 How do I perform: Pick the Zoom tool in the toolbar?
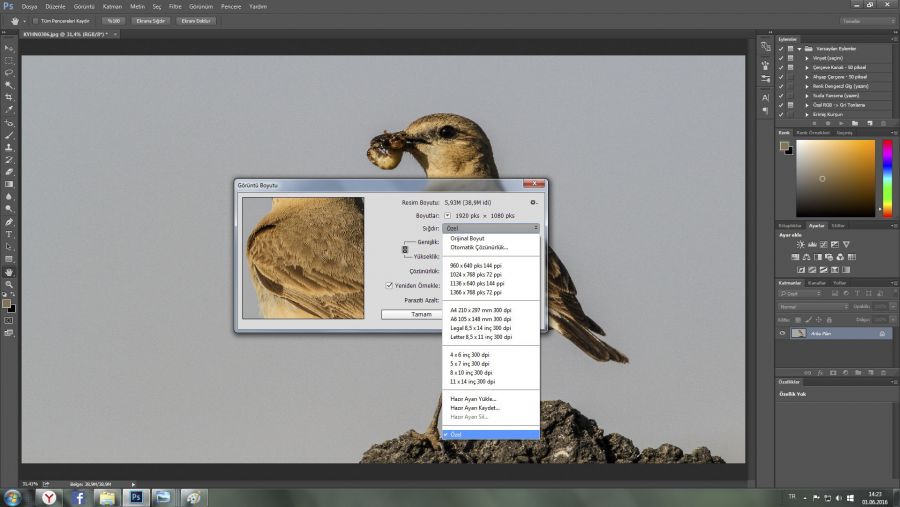click(x=9, y=284)
